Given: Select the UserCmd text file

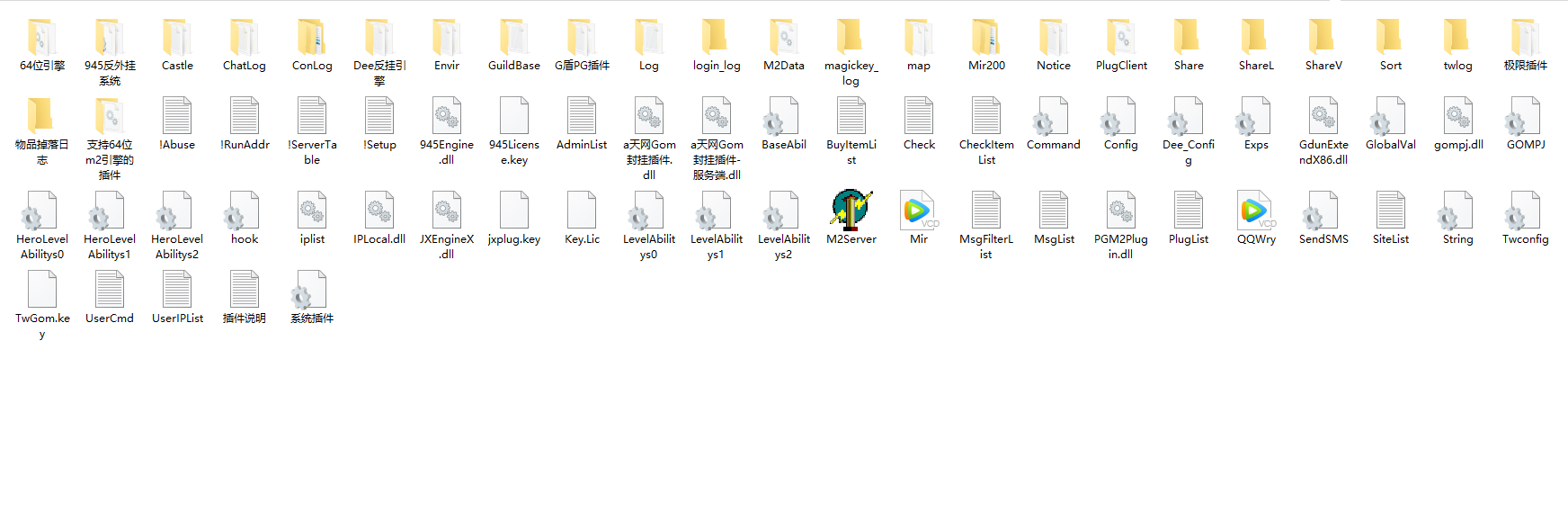Looking at the screenshot, I should click(x=110, y=290).
